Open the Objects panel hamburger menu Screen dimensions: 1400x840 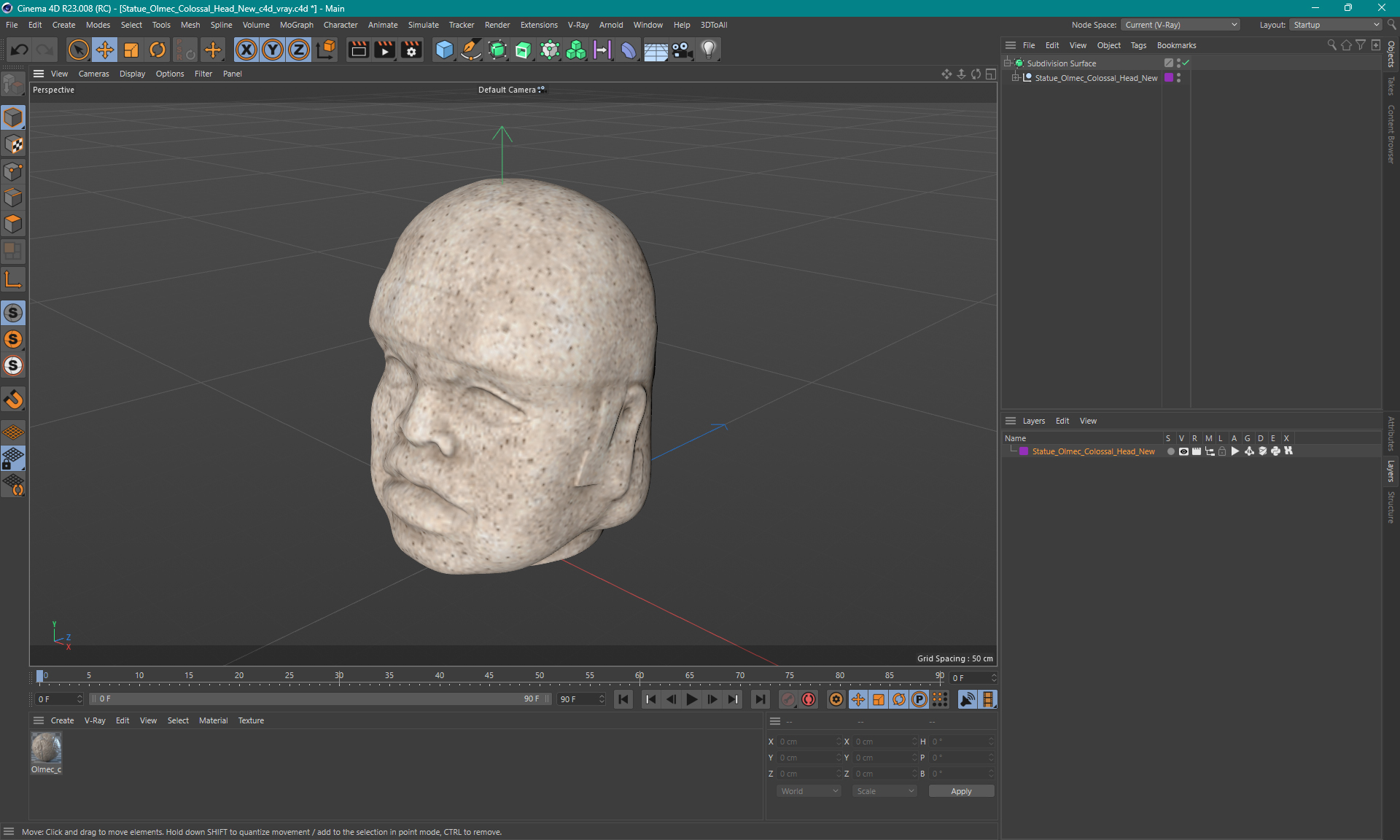pyautogui.click(x=1011, y=45)
